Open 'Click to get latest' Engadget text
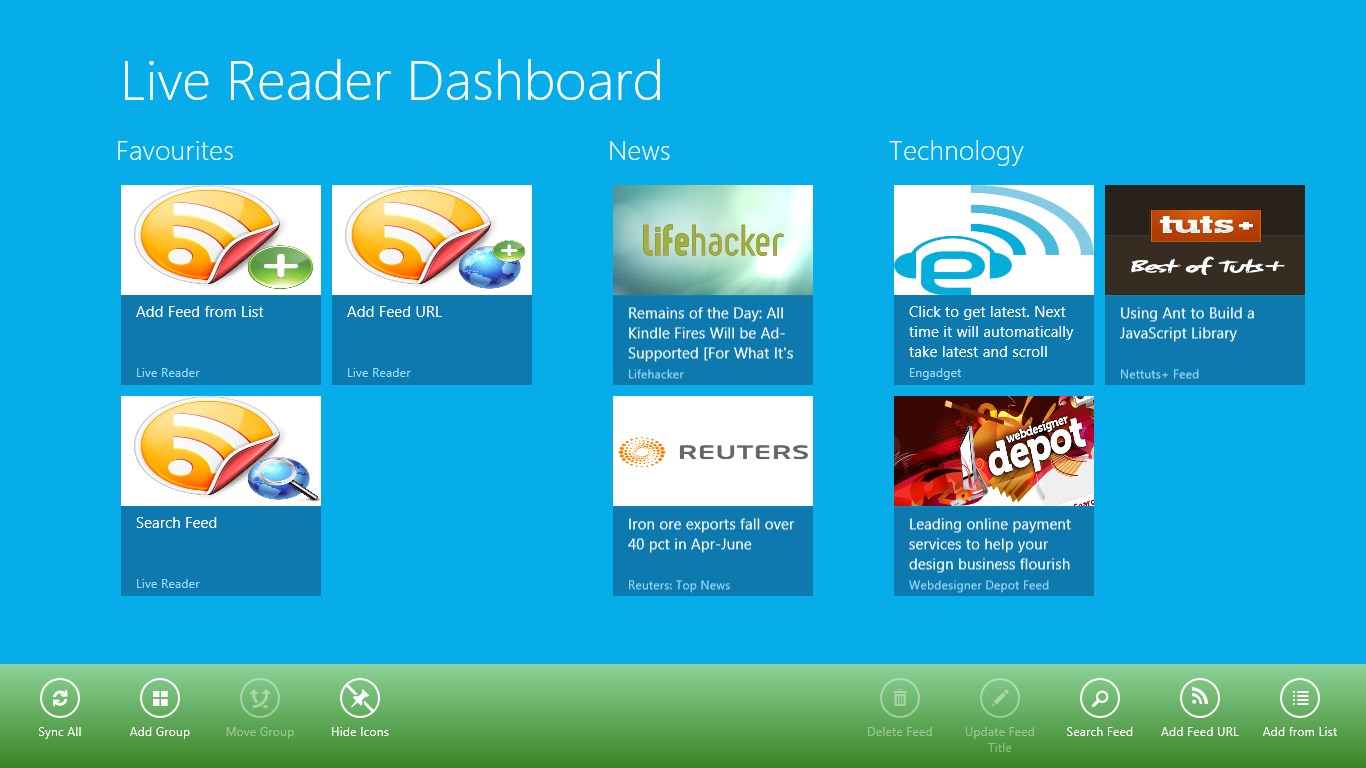This screenshot has width=1366, height=768. tap(991, 332)
